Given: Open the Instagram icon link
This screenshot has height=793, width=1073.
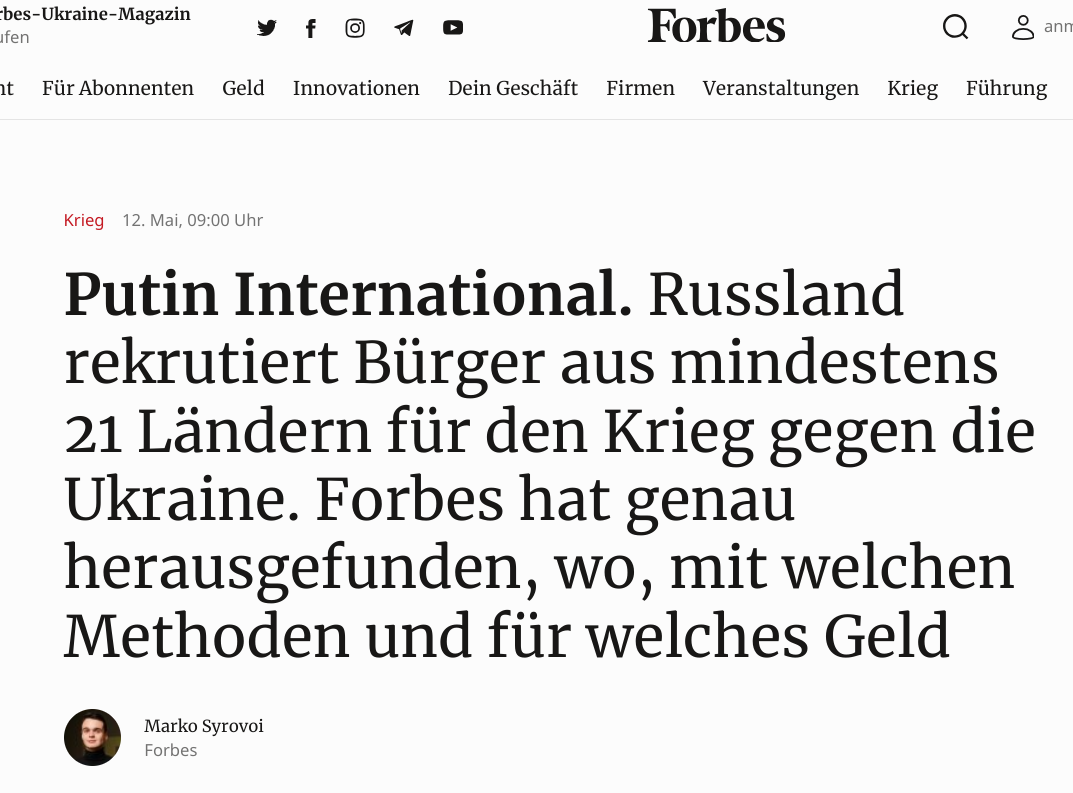Looking at the screenshot, I should coord(355,28).
